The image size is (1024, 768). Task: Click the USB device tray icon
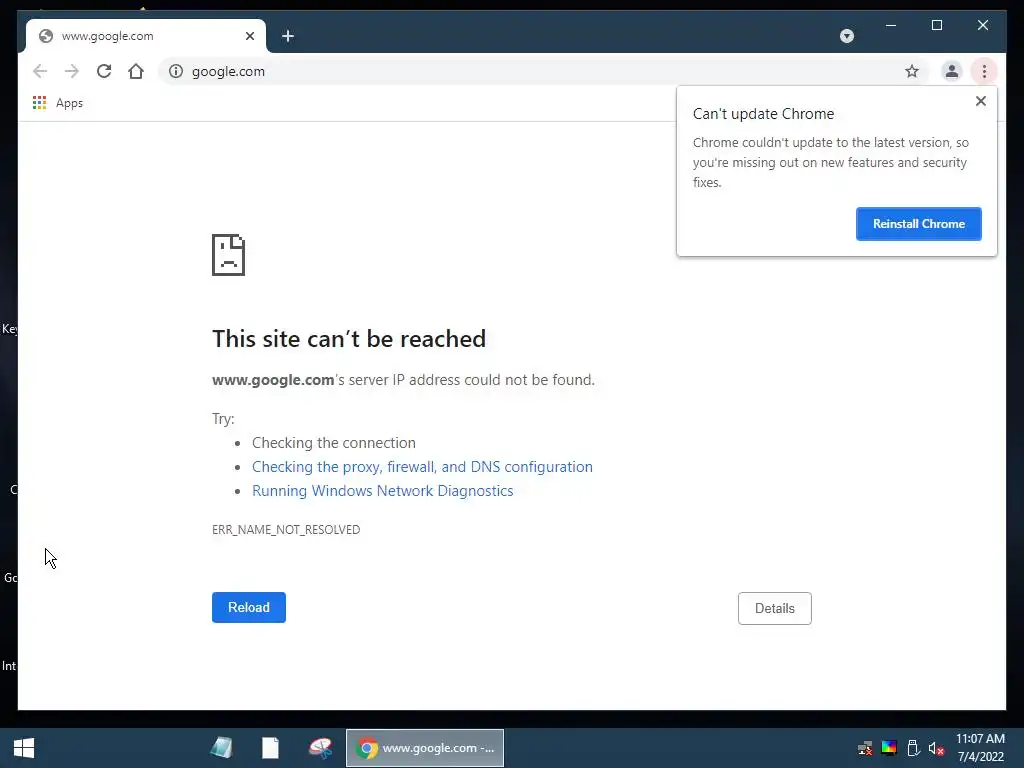point(913,748)
